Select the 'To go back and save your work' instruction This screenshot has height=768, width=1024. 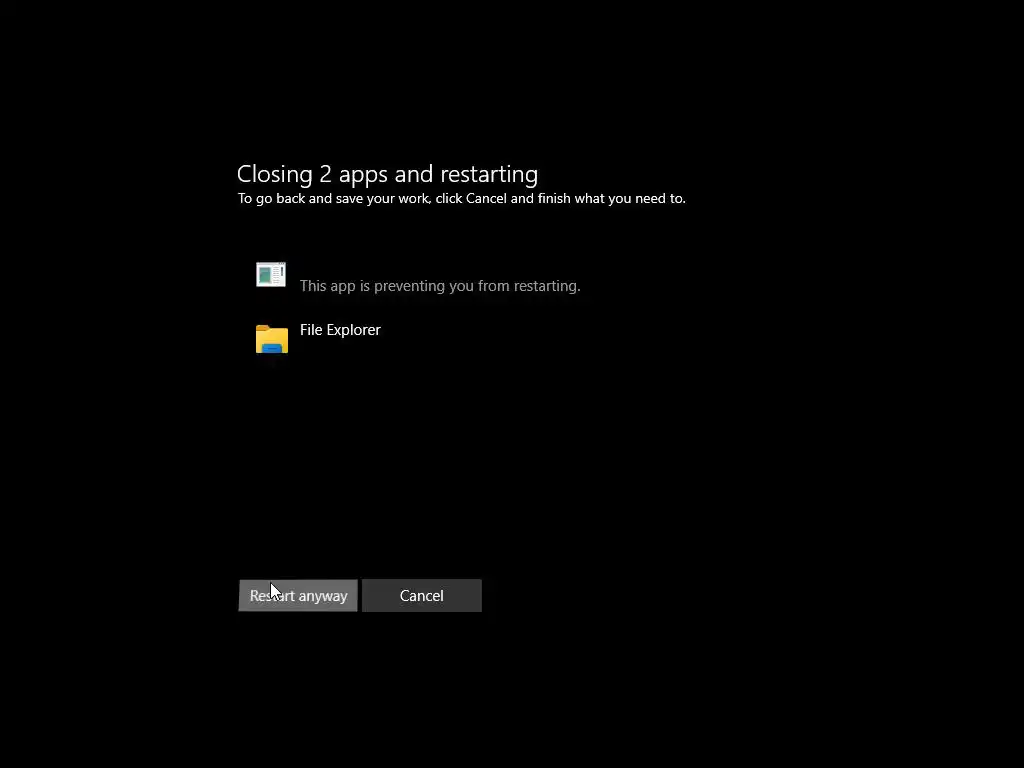point(462,199)
